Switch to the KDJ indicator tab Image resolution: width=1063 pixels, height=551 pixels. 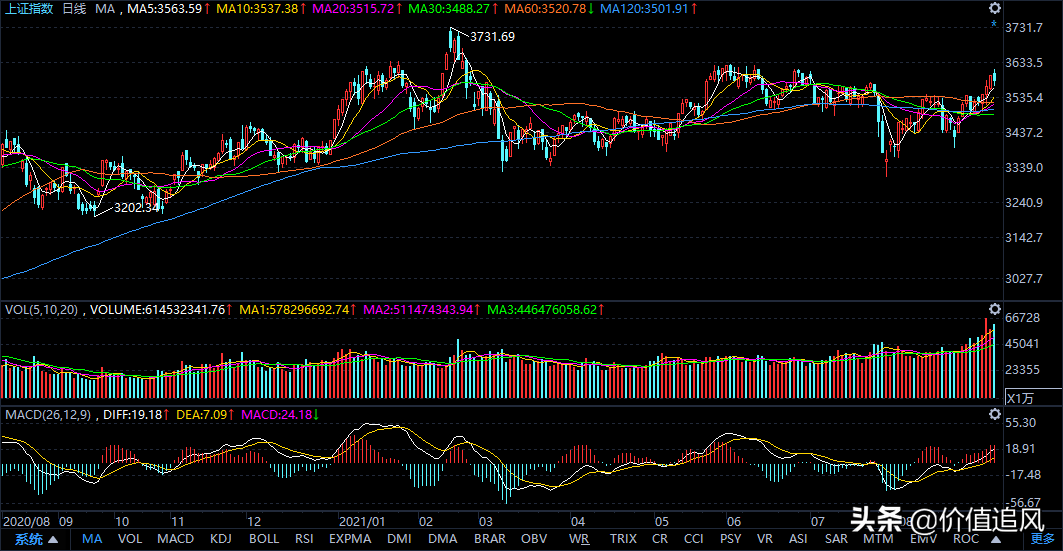click(221, 540)
